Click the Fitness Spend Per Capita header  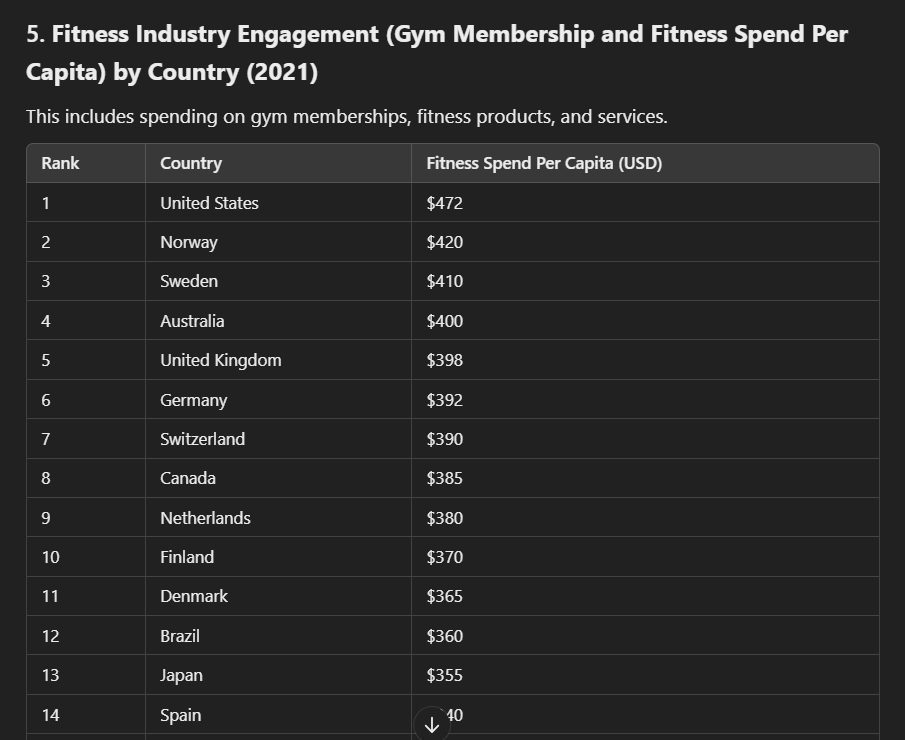click(544, 163)
